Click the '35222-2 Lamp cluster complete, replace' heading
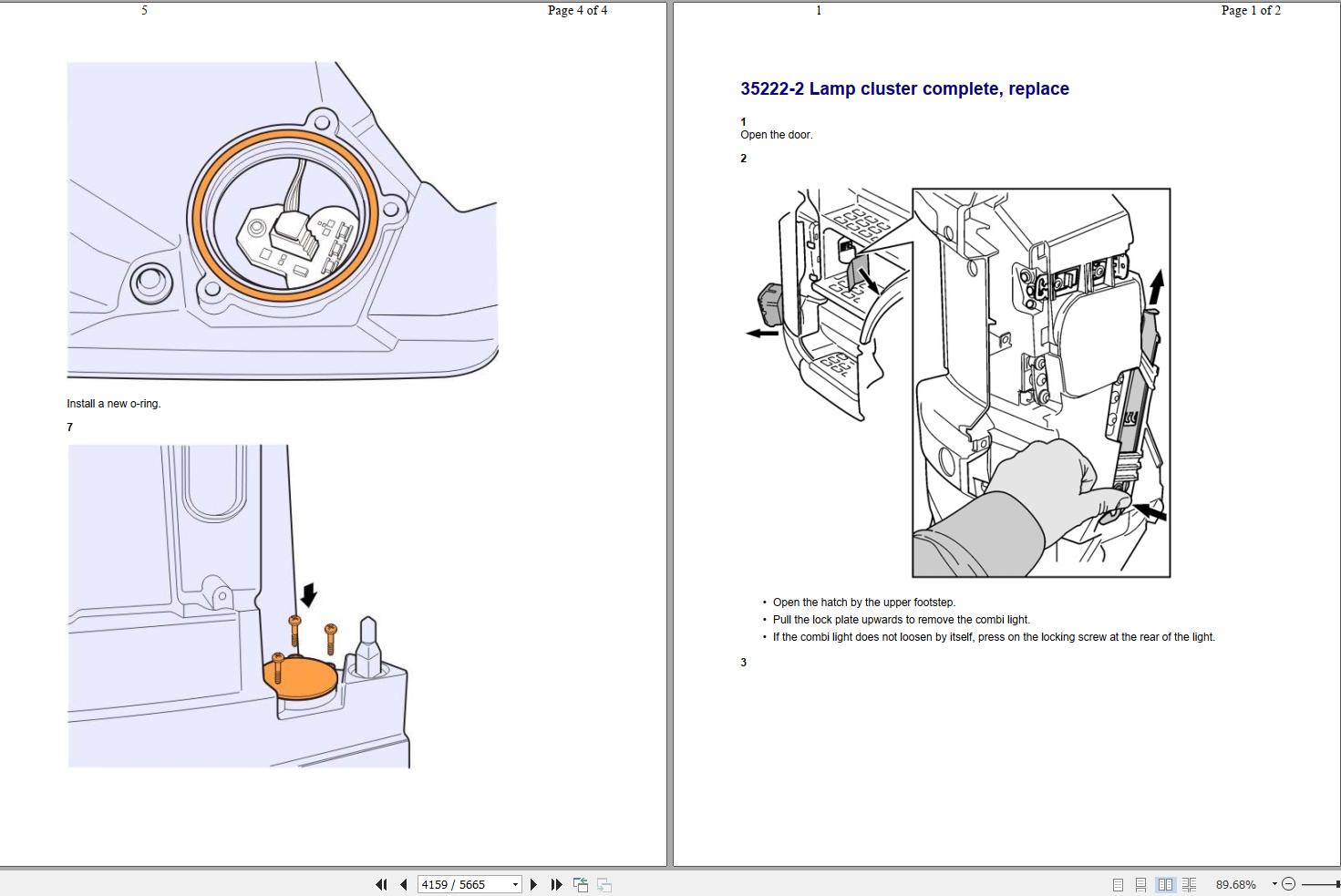This screenshot has width=1341, height=896. (x=904, y=88)
